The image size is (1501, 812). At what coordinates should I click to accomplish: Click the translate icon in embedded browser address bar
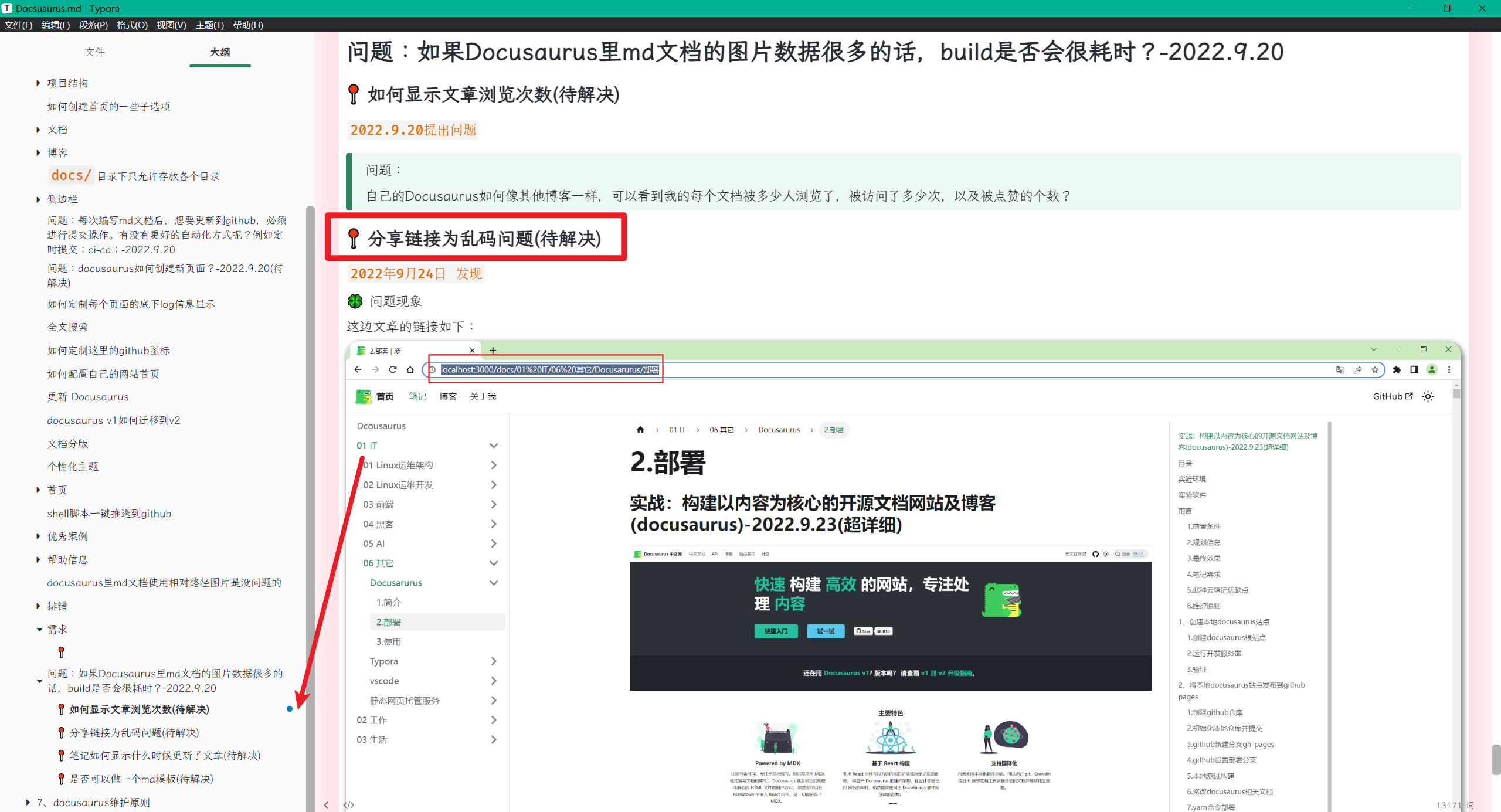pos(1340,369)
